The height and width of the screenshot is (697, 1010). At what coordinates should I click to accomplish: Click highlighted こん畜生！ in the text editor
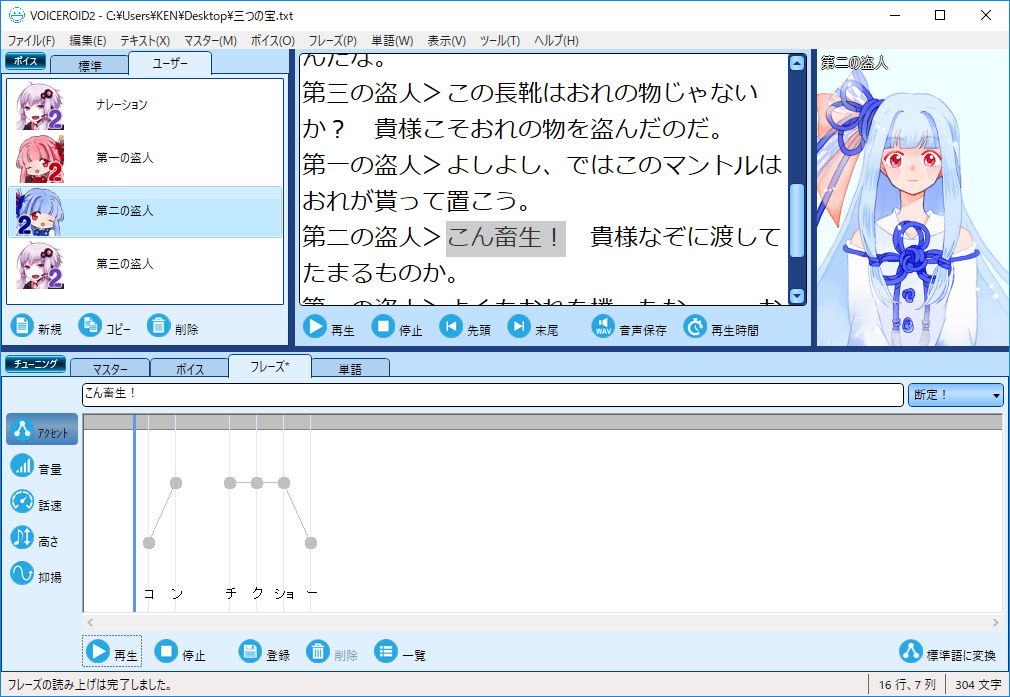(506, 238)
